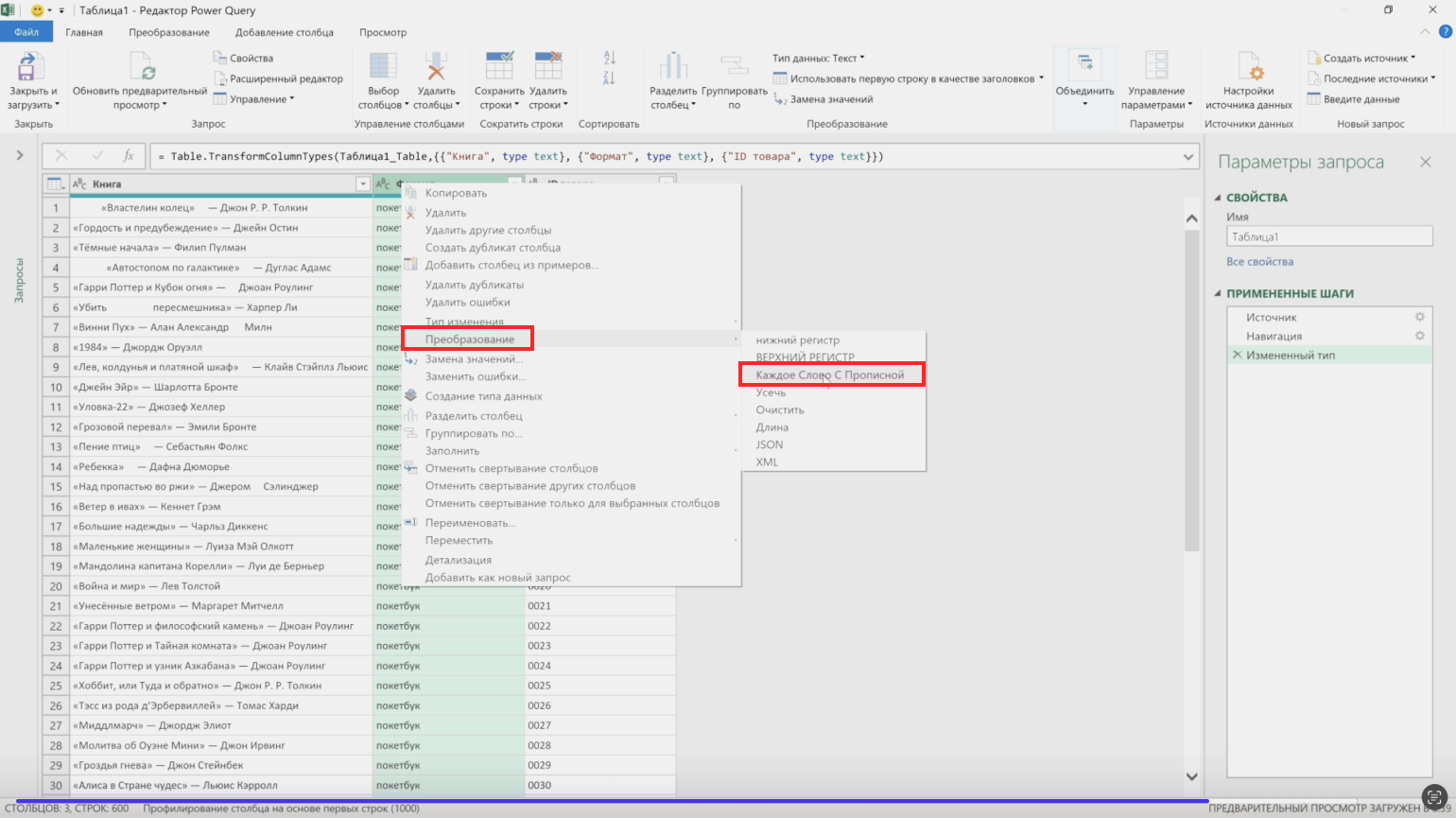Click the Расширенный редактор button
The width and height of the screenshot is (1456, 818).
pos(286,79)
